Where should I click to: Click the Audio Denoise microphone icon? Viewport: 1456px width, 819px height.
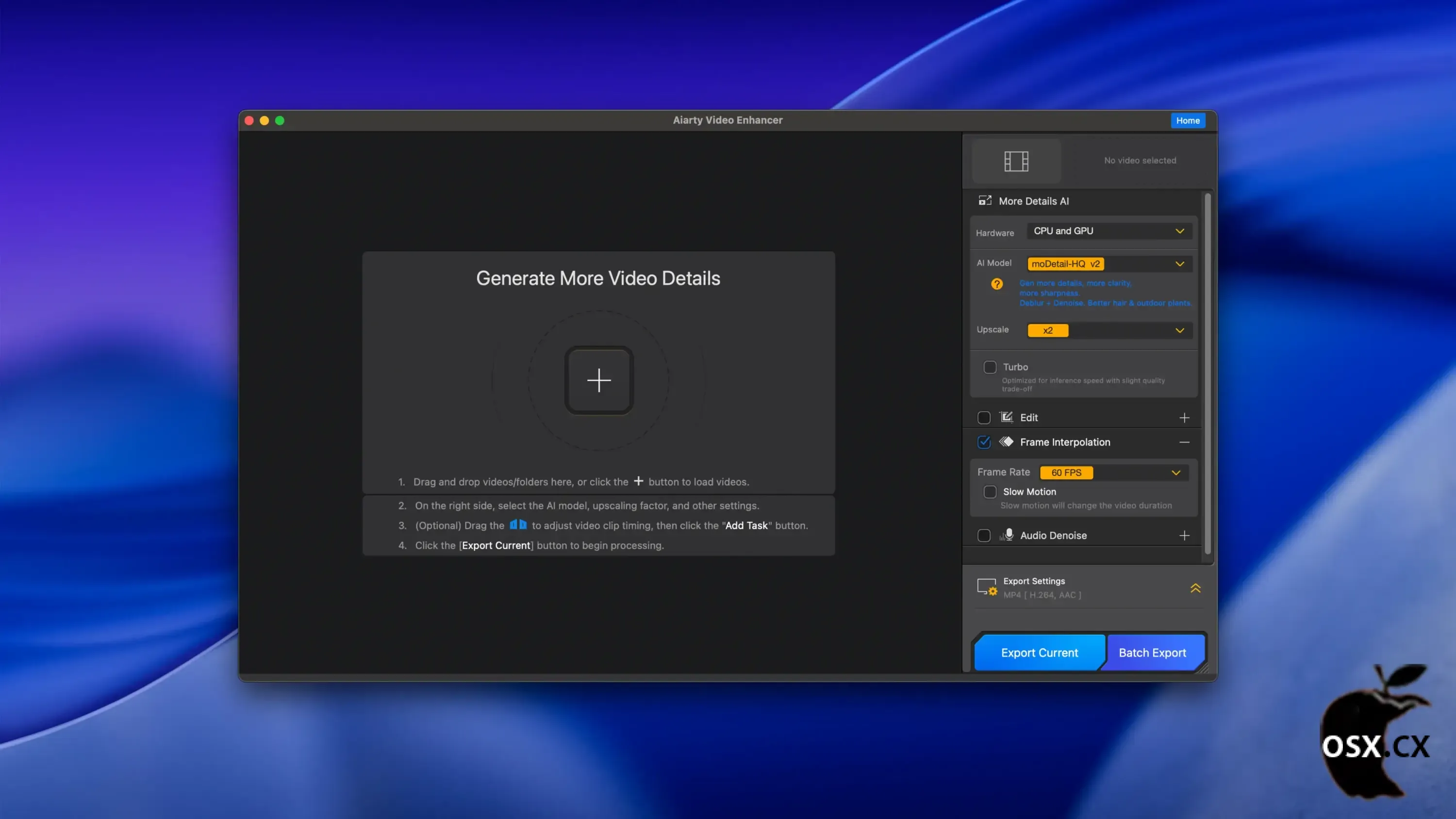1007,535
